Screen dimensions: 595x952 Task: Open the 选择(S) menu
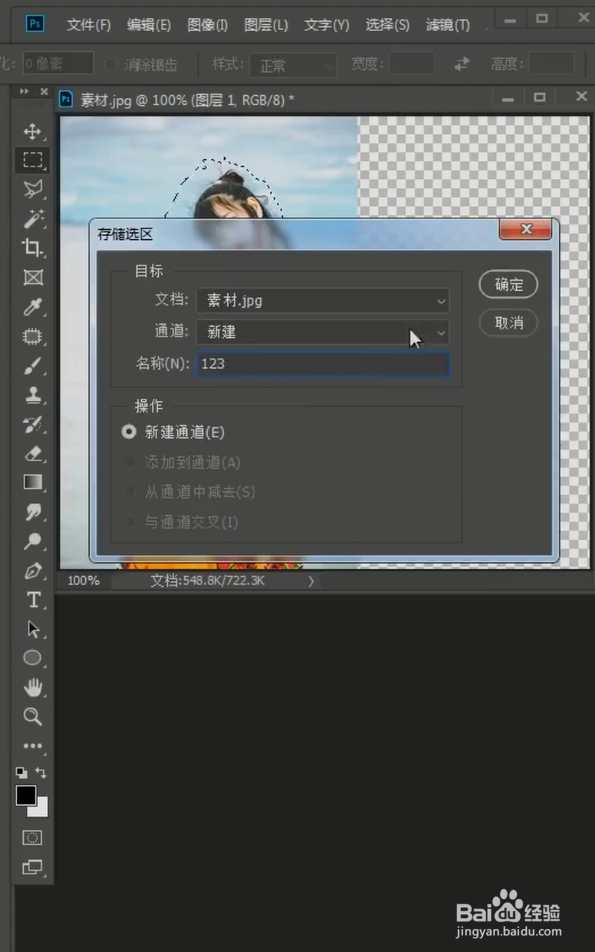pyautogui.click(x=387, y=25)
